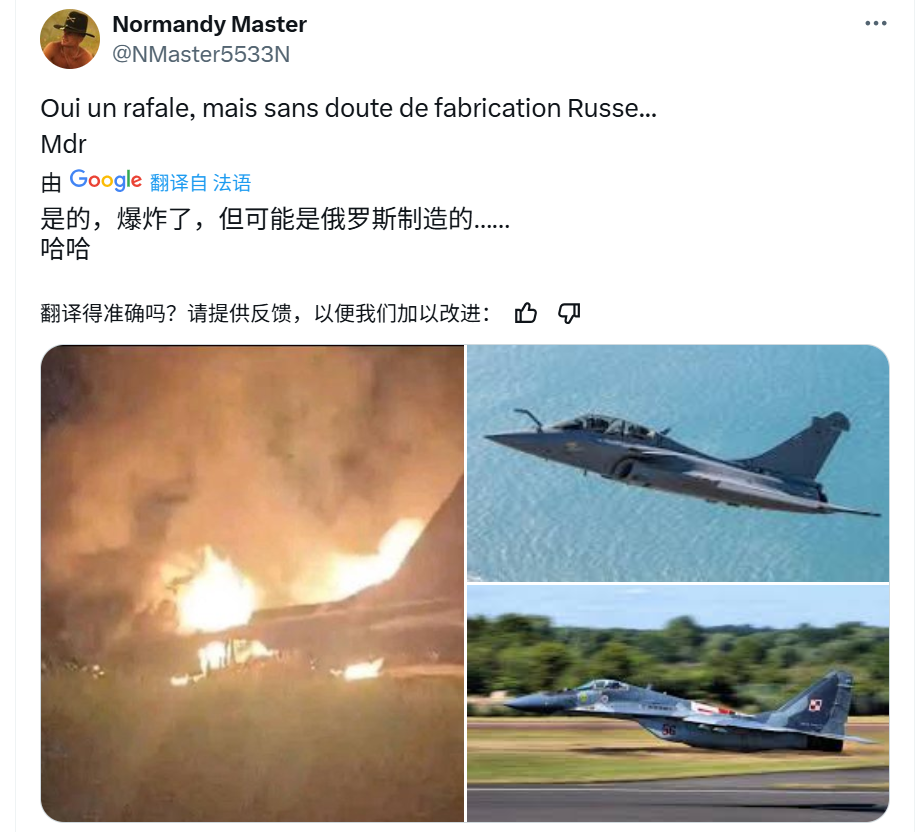The height and width of the screenshot is (832, 918).
Task: Click the Chinese translation line 是的，爆炸了
Action: 275,219
